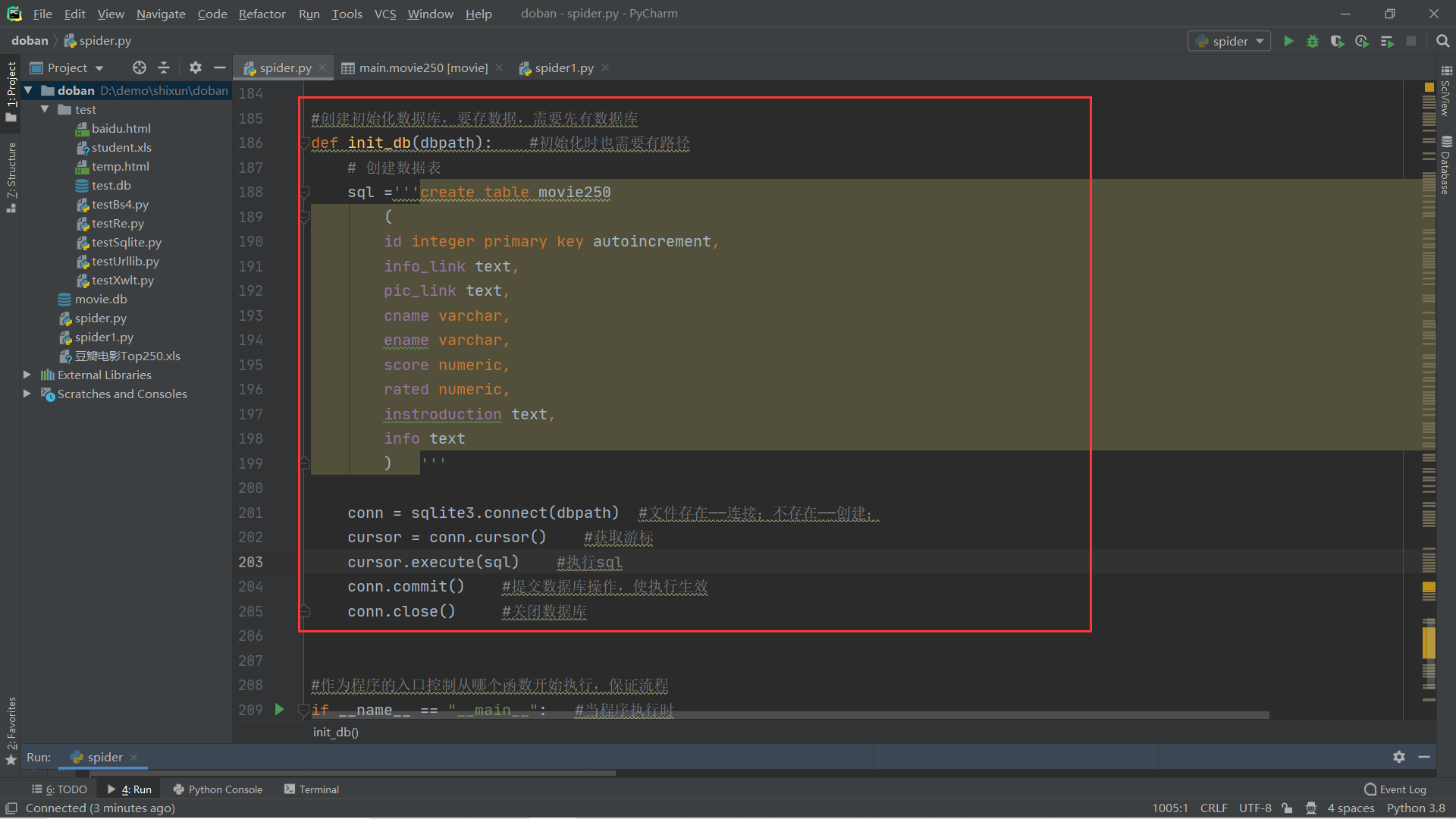Screen dimensions: 1456x819
Task: Toggle fold marker at def init_db line
Action: click(304, 143)
